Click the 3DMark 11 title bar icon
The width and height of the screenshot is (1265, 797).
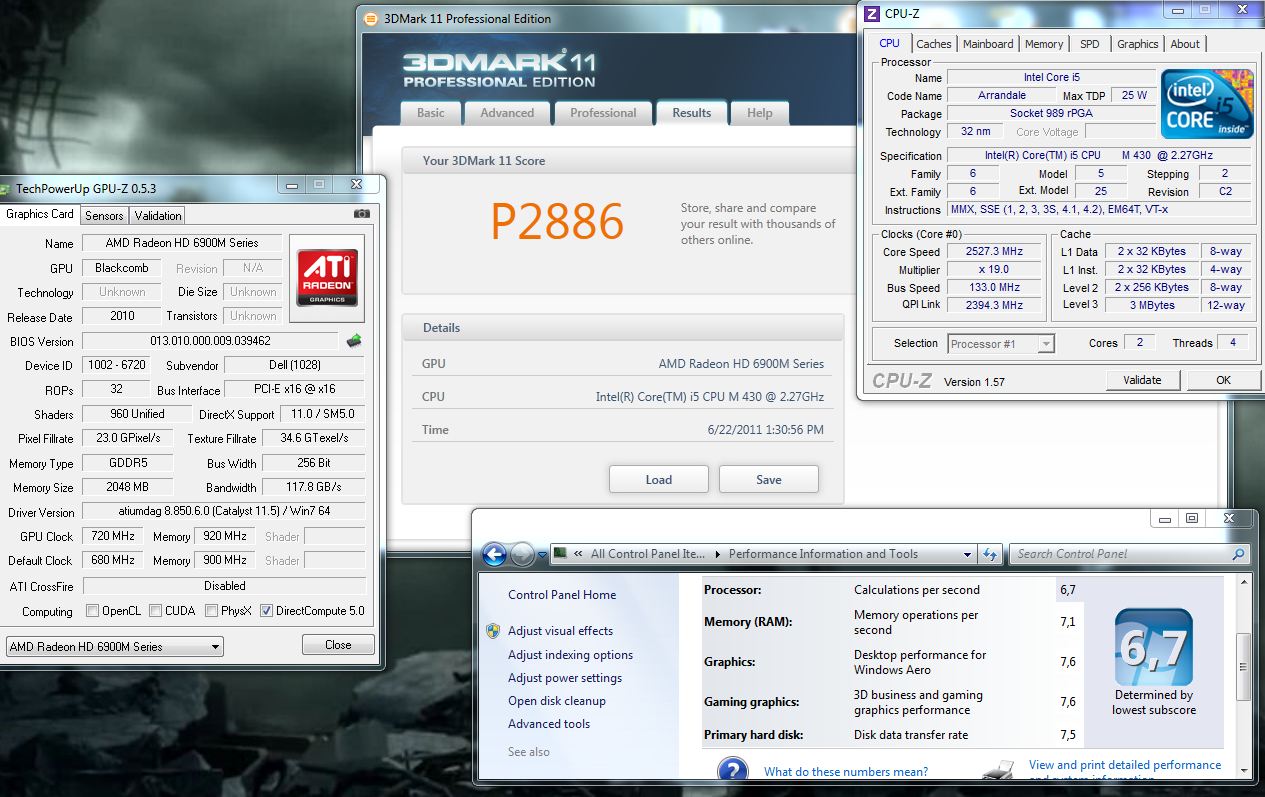point(371,18)
